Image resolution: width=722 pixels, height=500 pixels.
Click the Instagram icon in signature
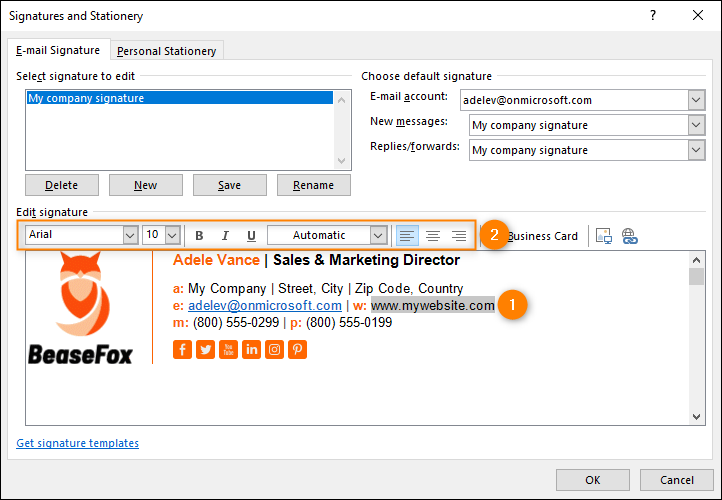click(x=274, y=349)
